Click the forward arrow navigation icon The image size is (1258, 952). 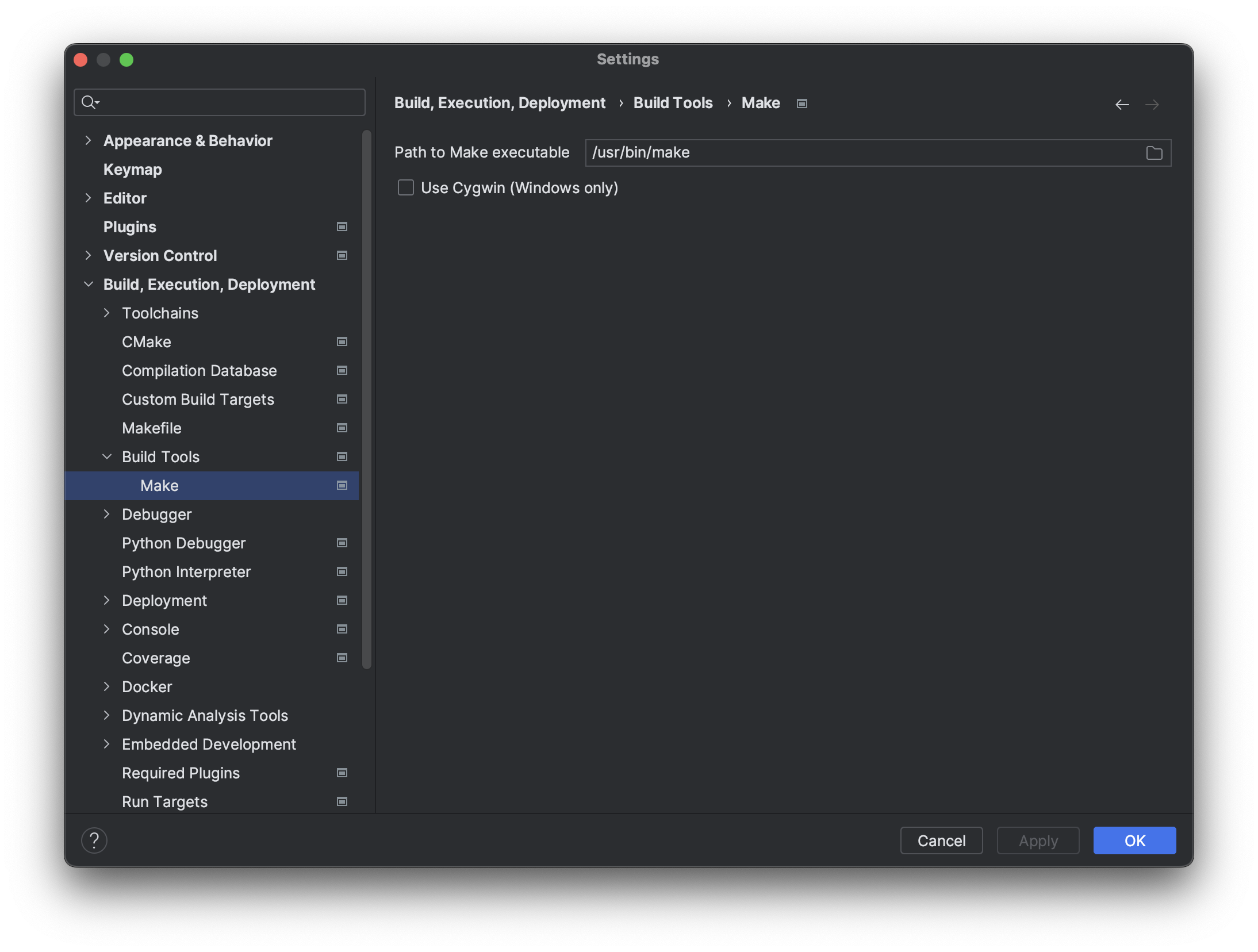click(1152, 104)
